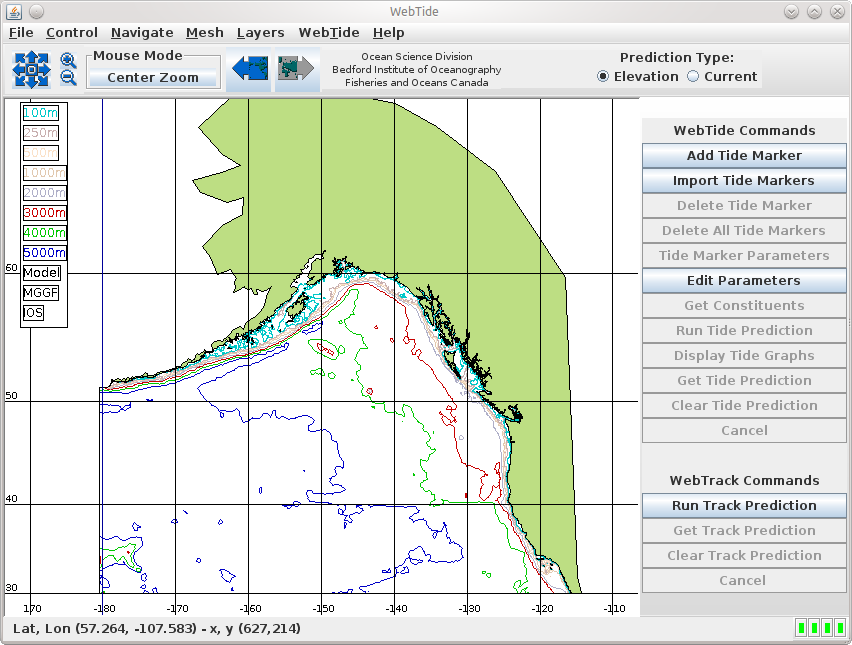
Task: Toggle the Model legend entry
Action: [41, 273]
